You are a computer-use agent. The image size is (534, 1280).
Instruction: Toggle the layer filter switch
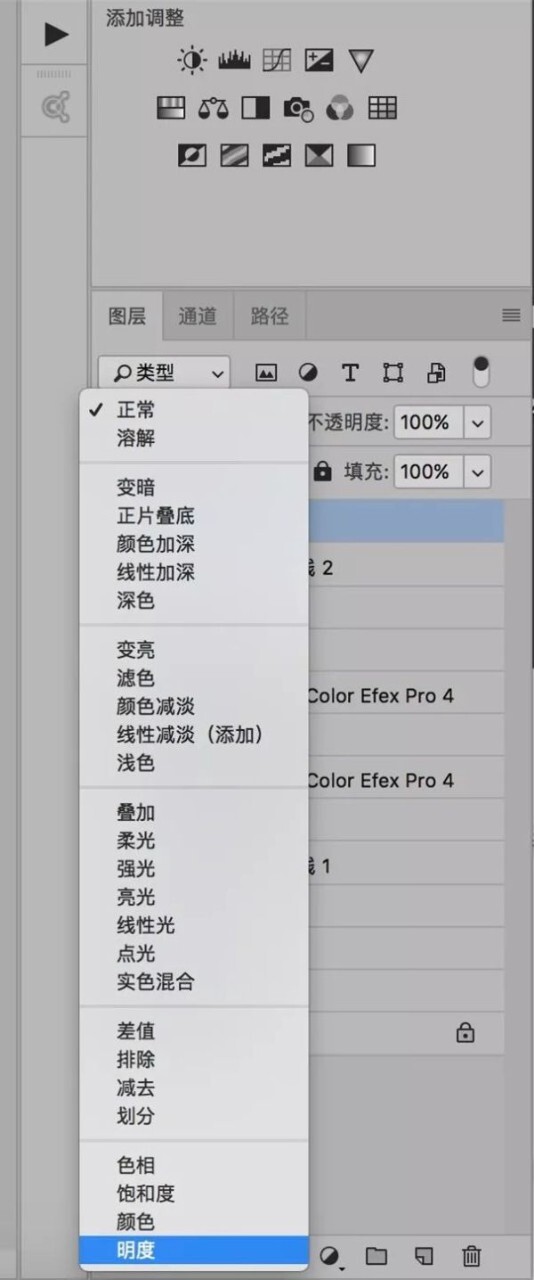481,373
